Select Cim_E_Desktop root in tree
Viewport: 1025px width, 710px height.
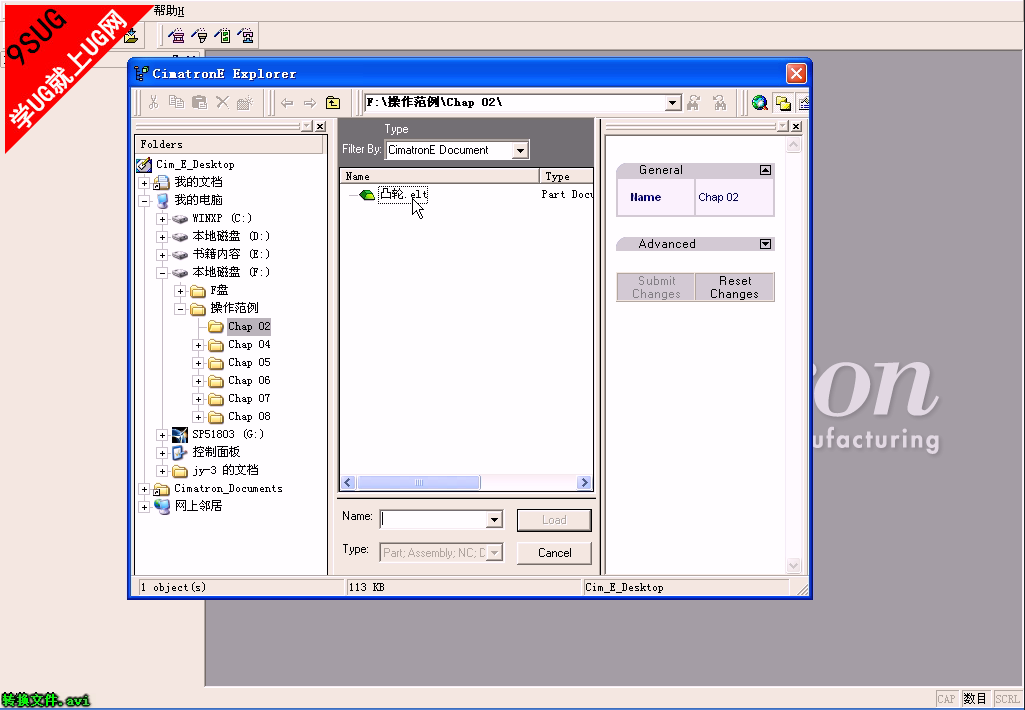tap(195, 165)
